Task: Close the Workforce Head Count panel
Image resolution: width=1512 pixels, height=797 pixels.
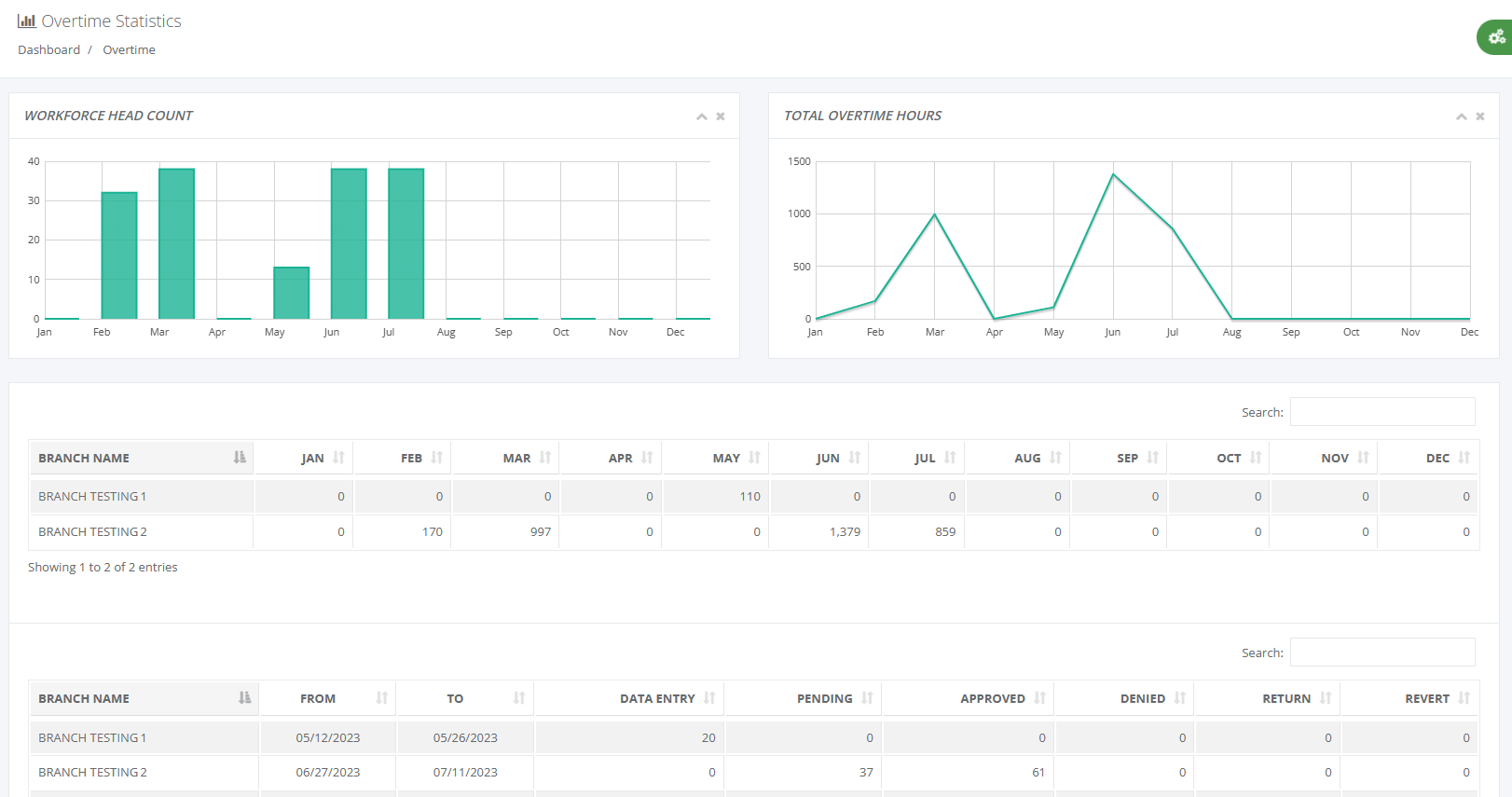Action: [721, 117]
